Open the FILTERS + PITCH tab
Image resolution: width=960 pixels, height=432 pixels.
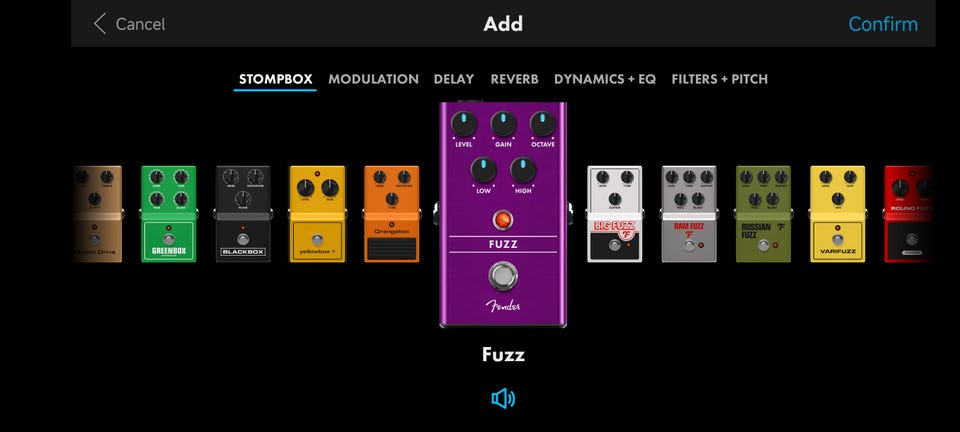coord(719,79)
